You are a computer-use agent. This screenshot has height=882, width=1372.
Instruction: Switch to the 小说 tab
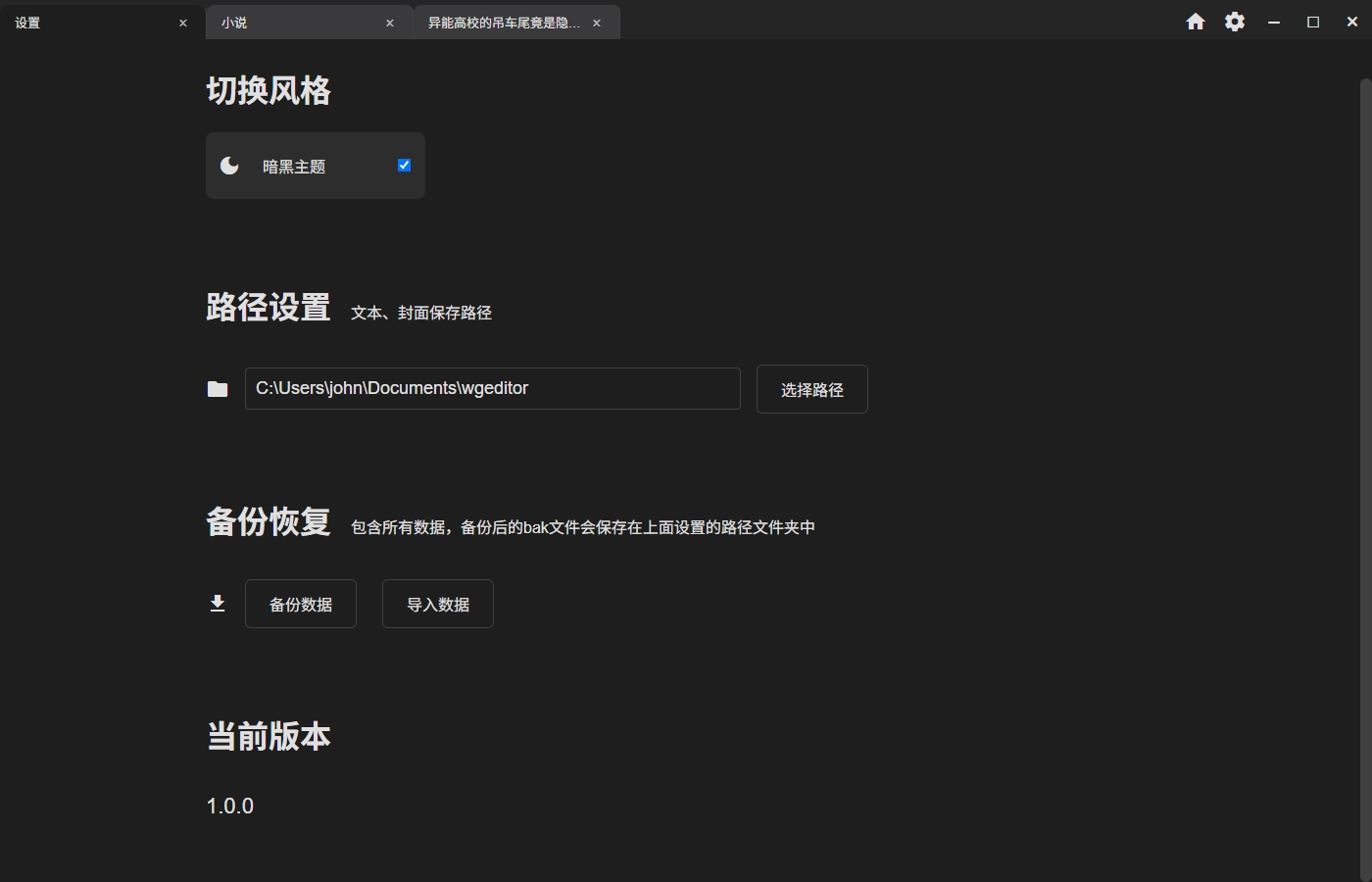(x=294, y=22)
